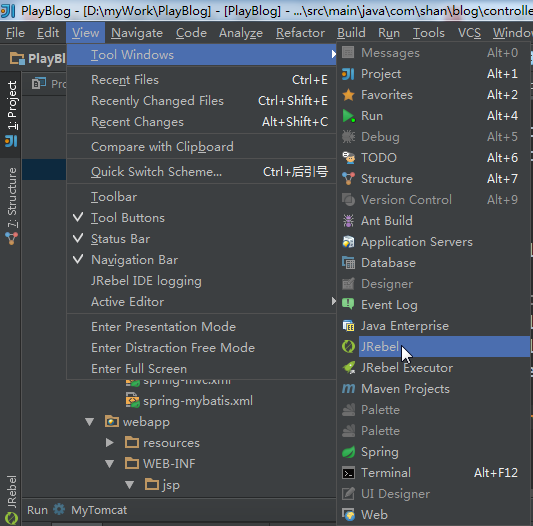This screenshot has height=526, width=533.
Task: Expand the resources folder arrow
Action: click(x=109, y=443)
